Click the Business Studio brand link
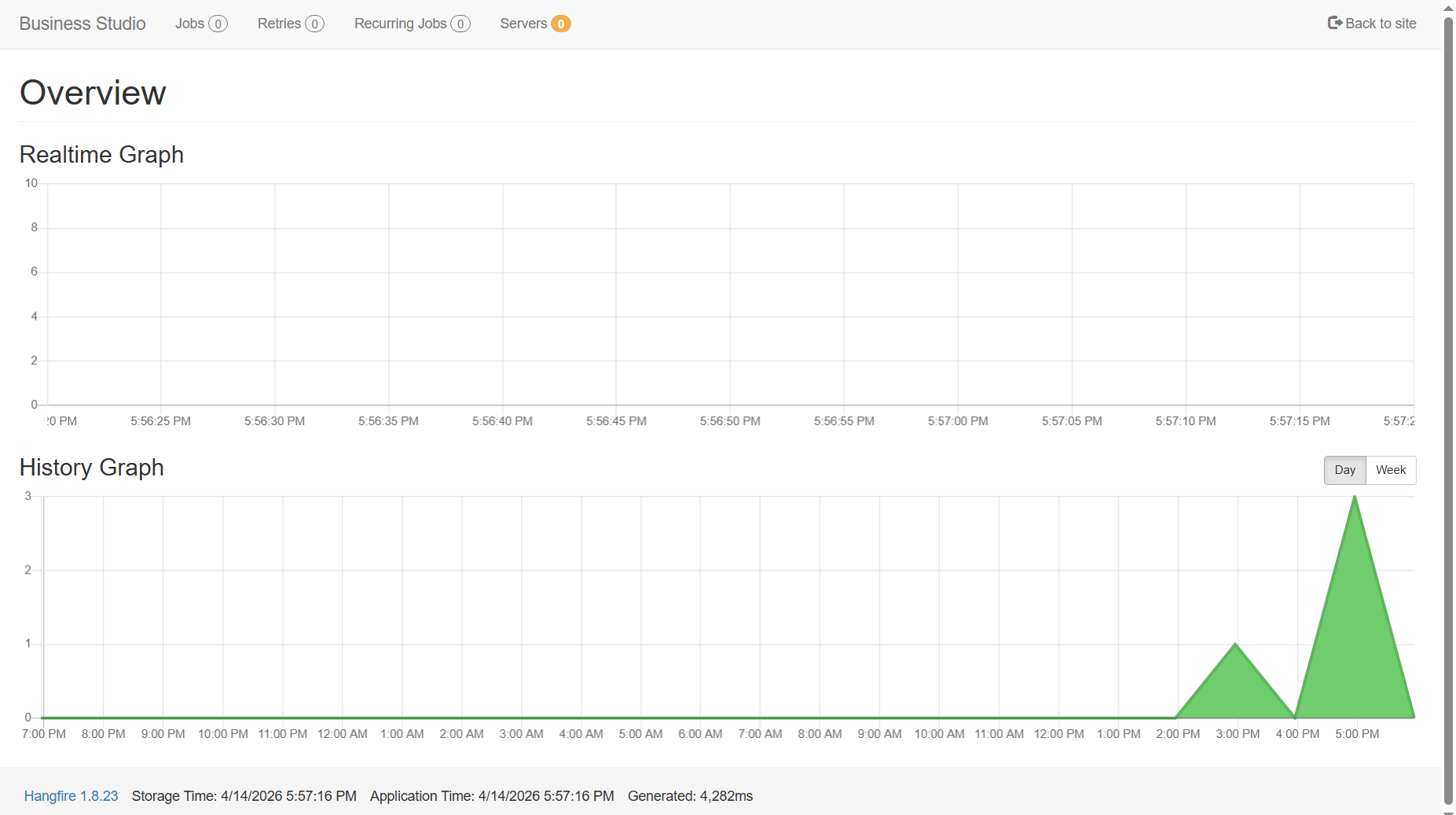The height and width of the screenshot is (815, 1456). click(83, 24)
